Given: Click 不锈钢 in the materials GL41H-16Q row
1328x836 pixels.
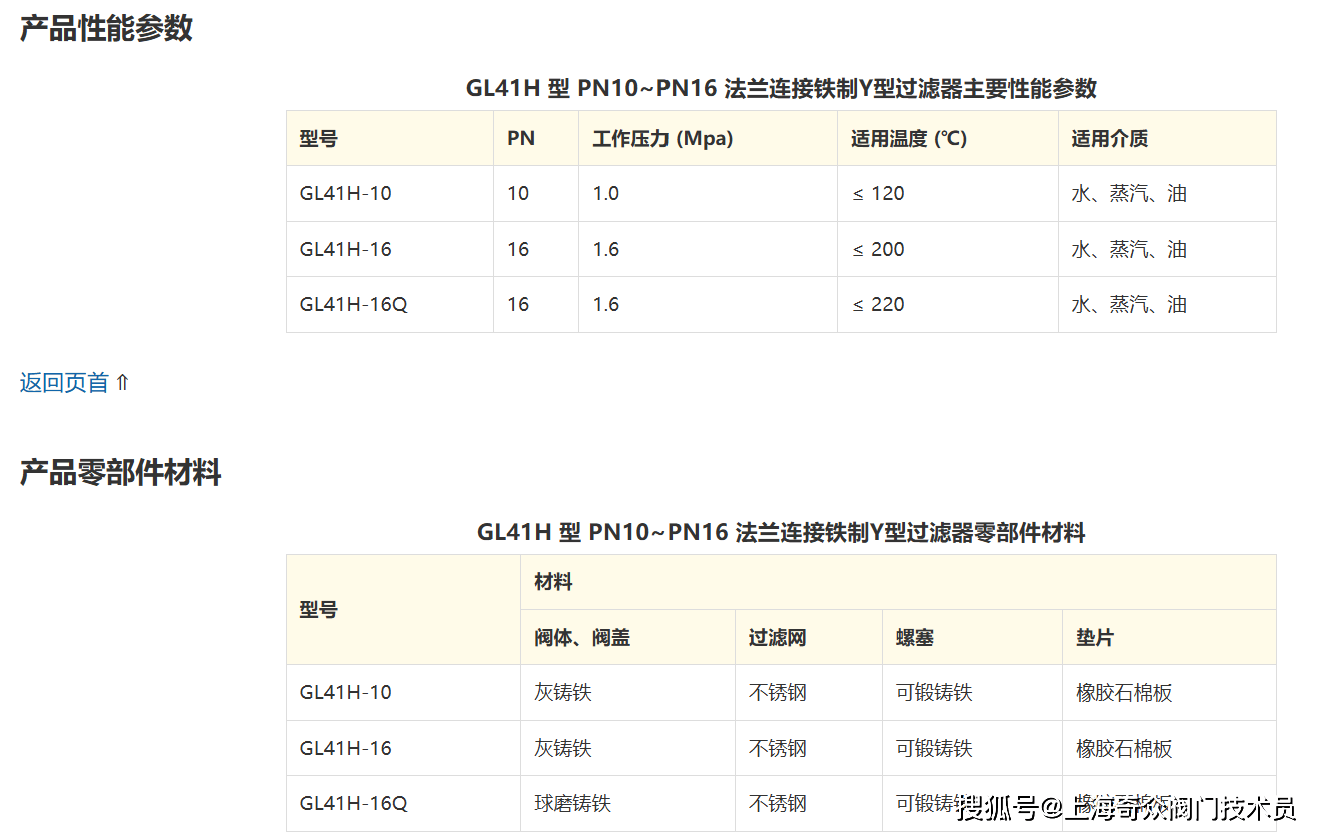Looking at the screenshot, I should click(x=778, y=803).
